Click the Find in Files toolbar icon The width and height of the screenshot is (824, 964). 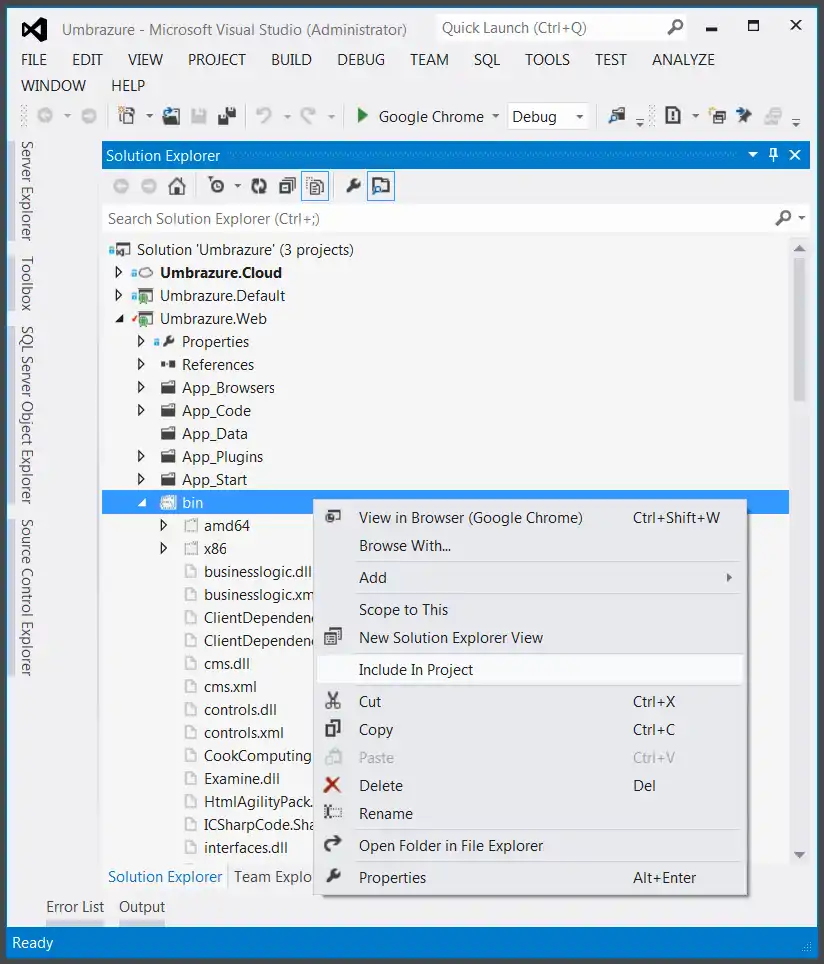[616, 116]
